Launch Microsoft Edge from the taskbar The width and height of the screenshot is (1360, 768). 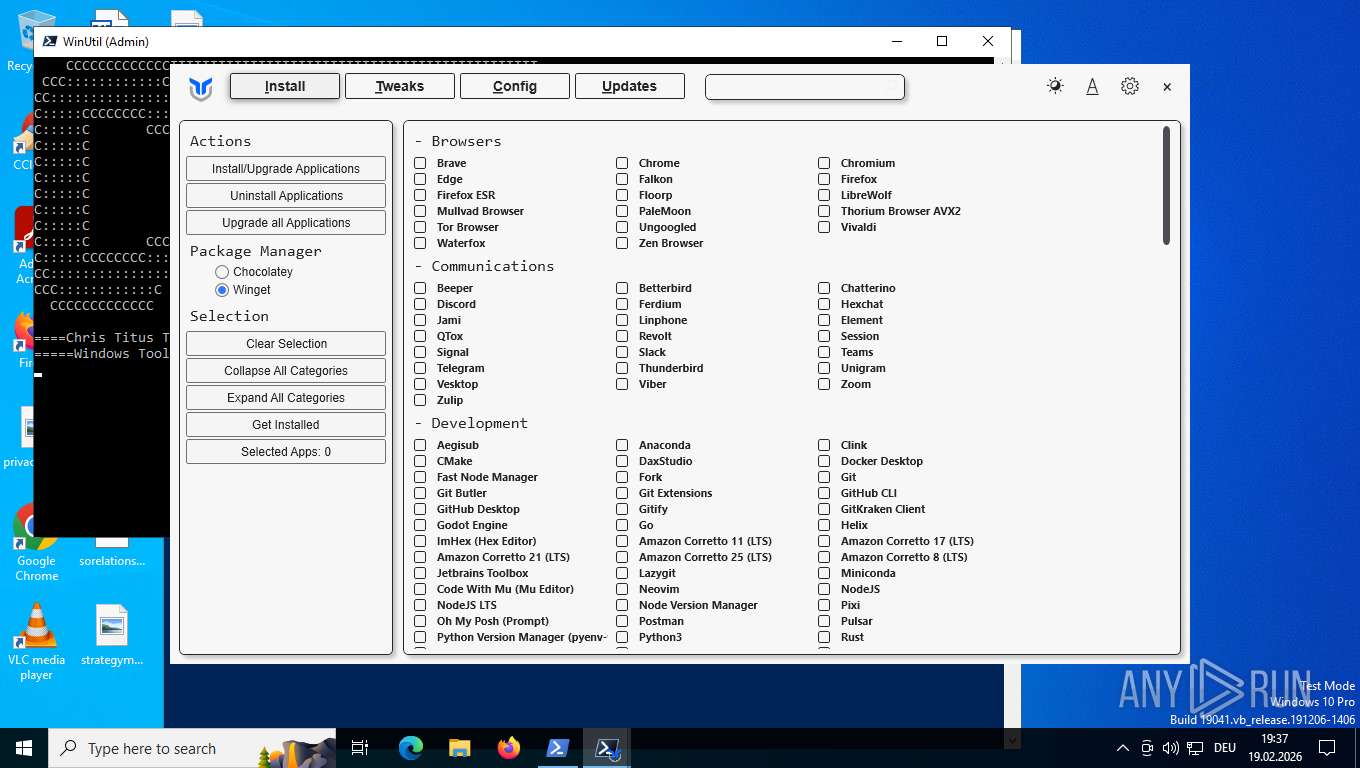411,748
